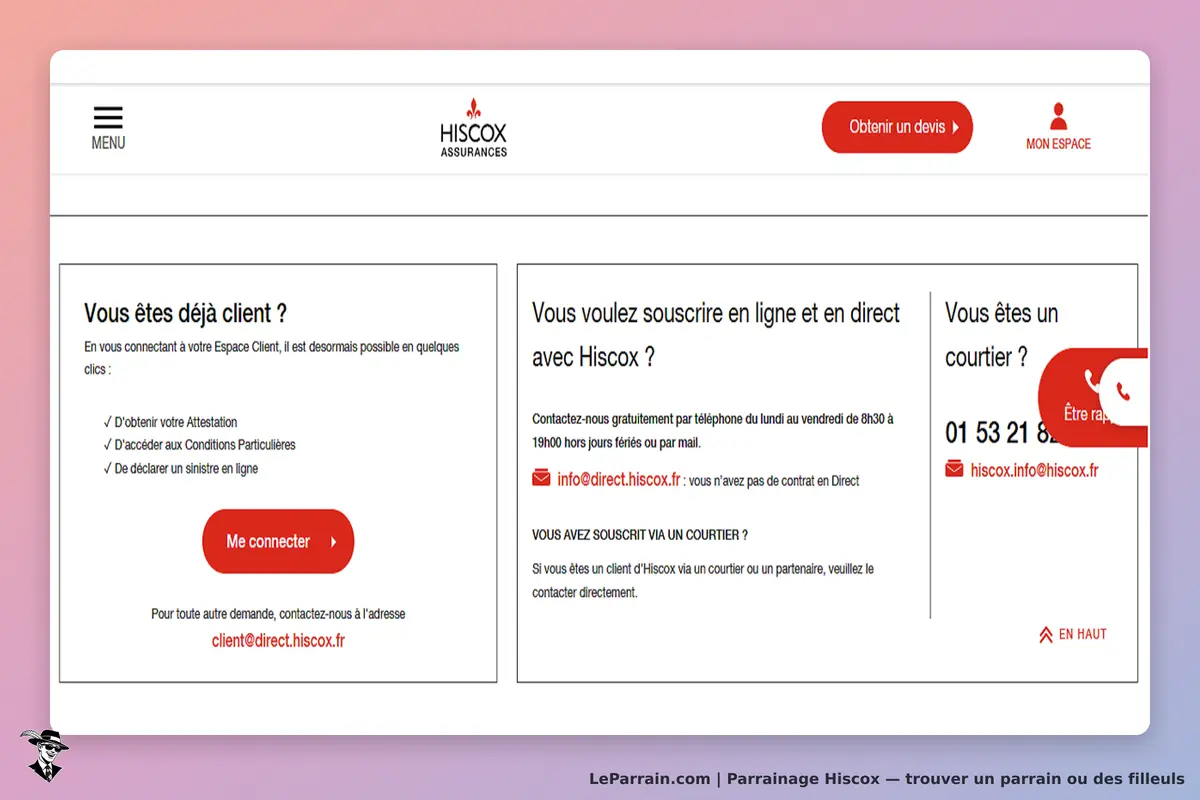
Task: Click the LeParrain mascot logo
Action: (43, 755)
